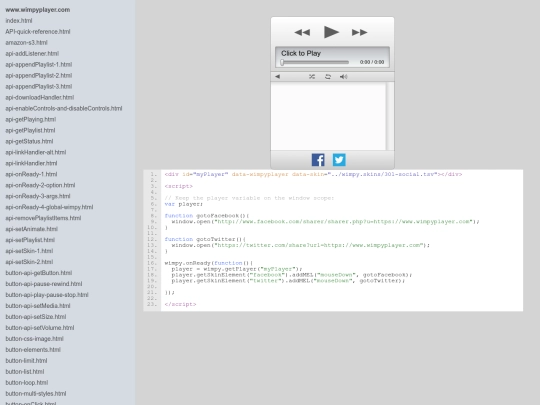The image size is (540, 405).
Task: Open api-enableControls-and-disableControls.html
Action: point(64,108)
